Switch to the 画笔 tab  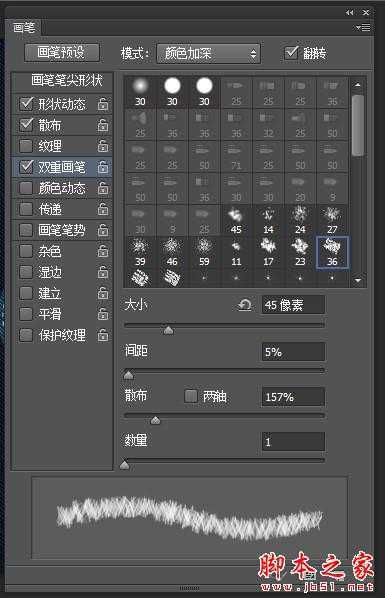tap(24, 27)
